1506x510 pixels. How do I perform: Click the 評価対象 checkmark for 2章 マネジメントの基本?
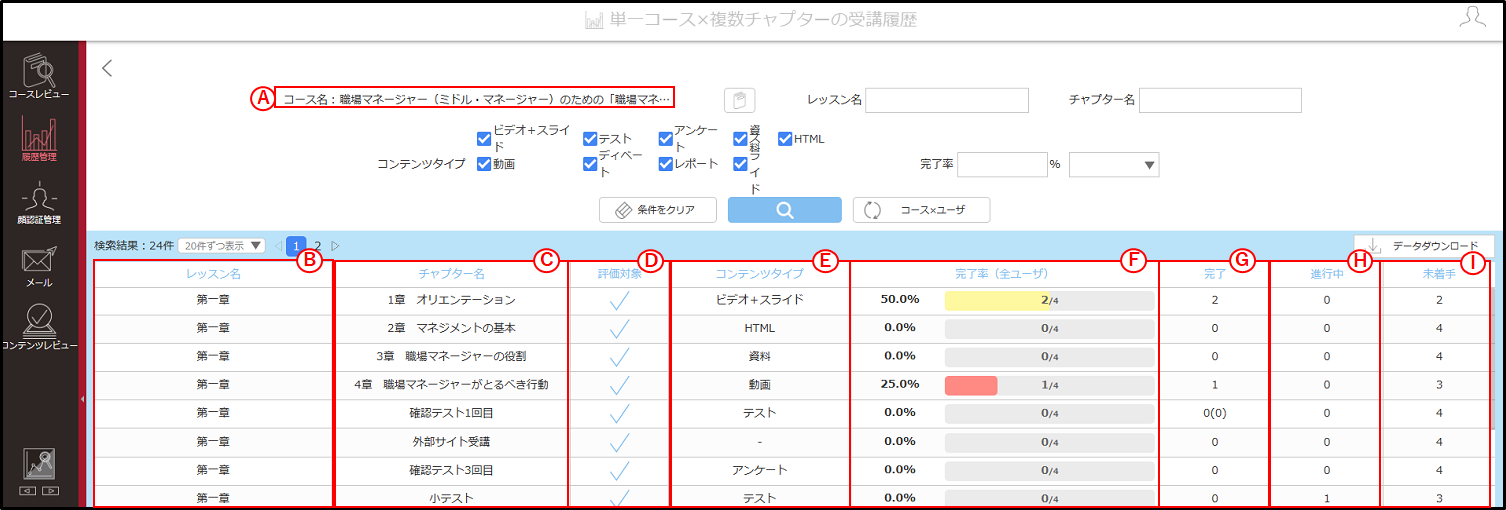619,327
